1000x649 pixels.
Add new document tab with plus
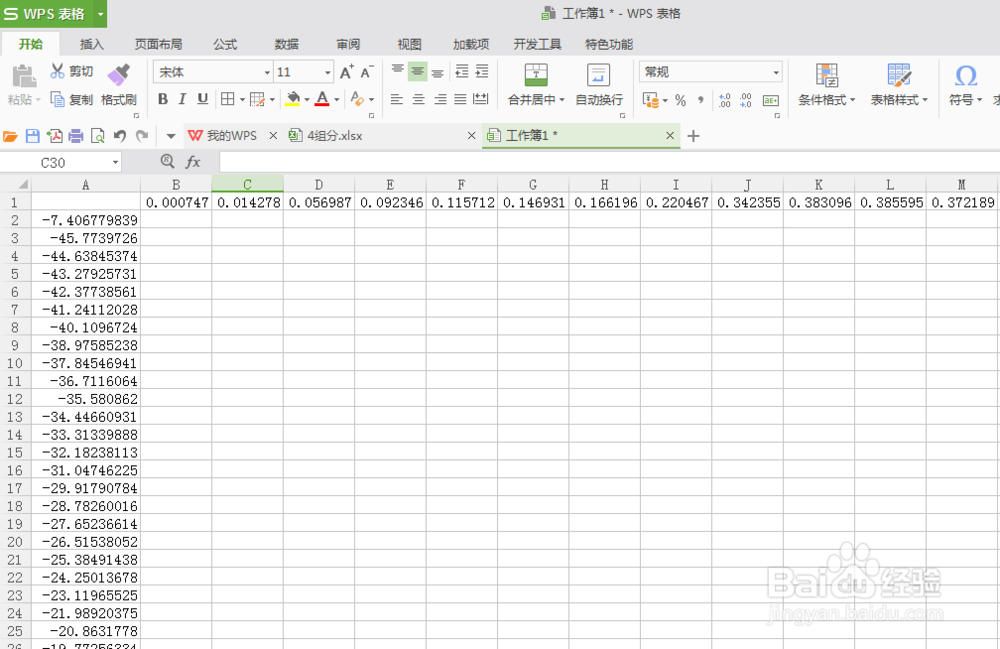(x=693, y=136)
